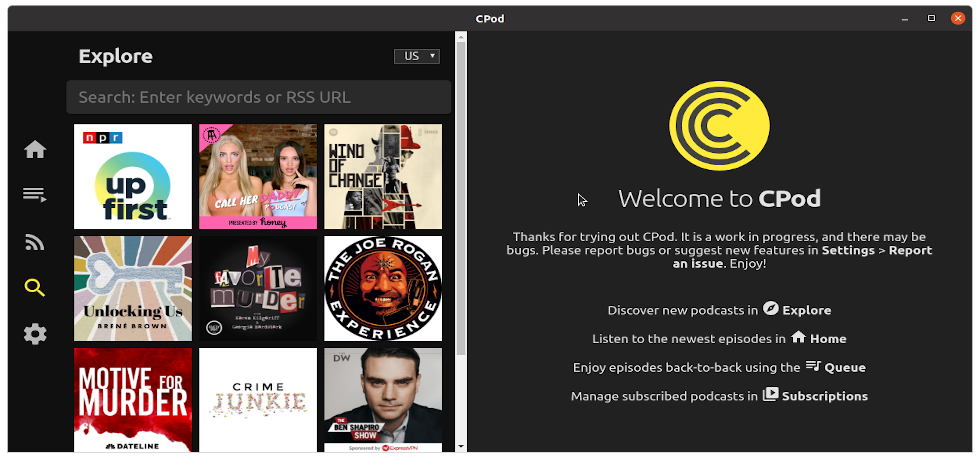Viewport: 980px width, 459px height.
Task: Open the Queue playlist sidebar icon
Action: coord(35,195)
